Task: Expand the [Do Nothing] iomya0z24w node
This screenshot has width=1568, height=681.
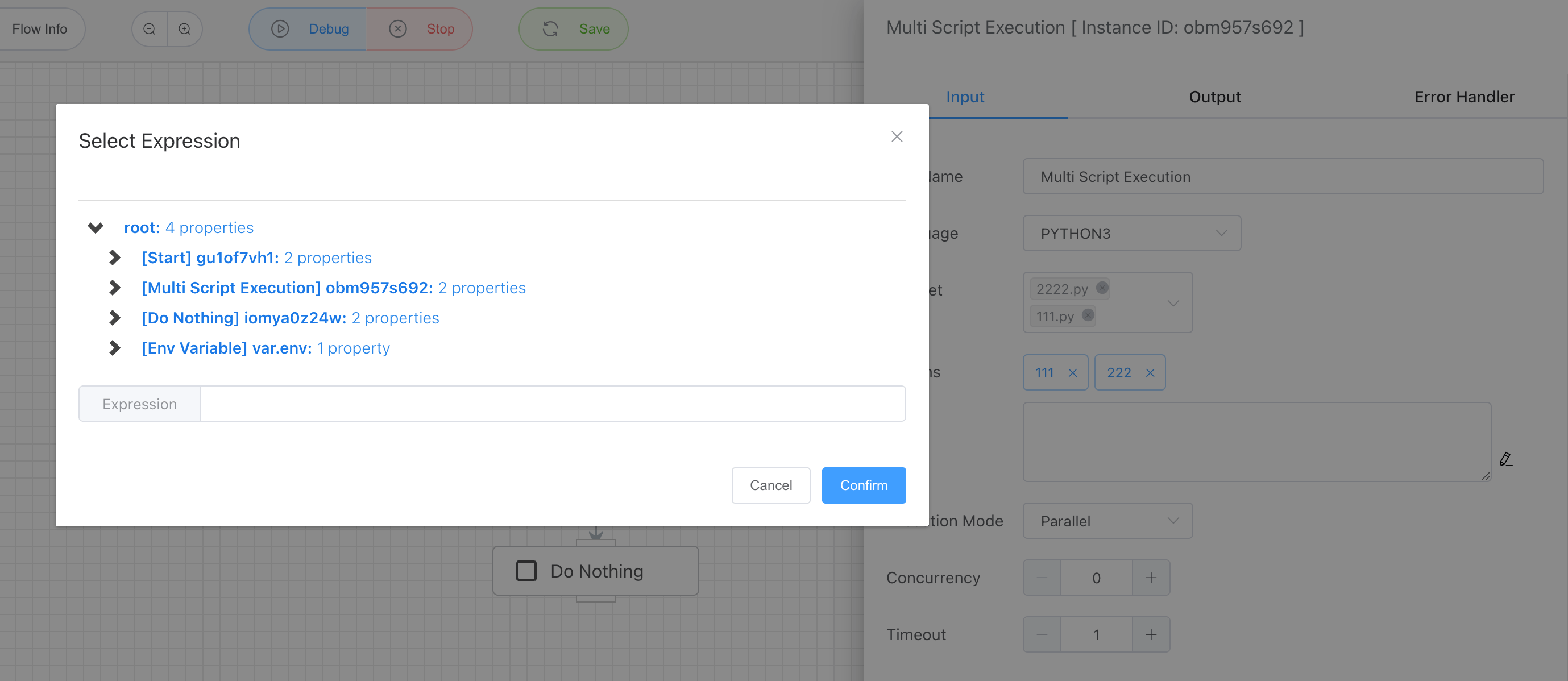Action: coord(114,318)
